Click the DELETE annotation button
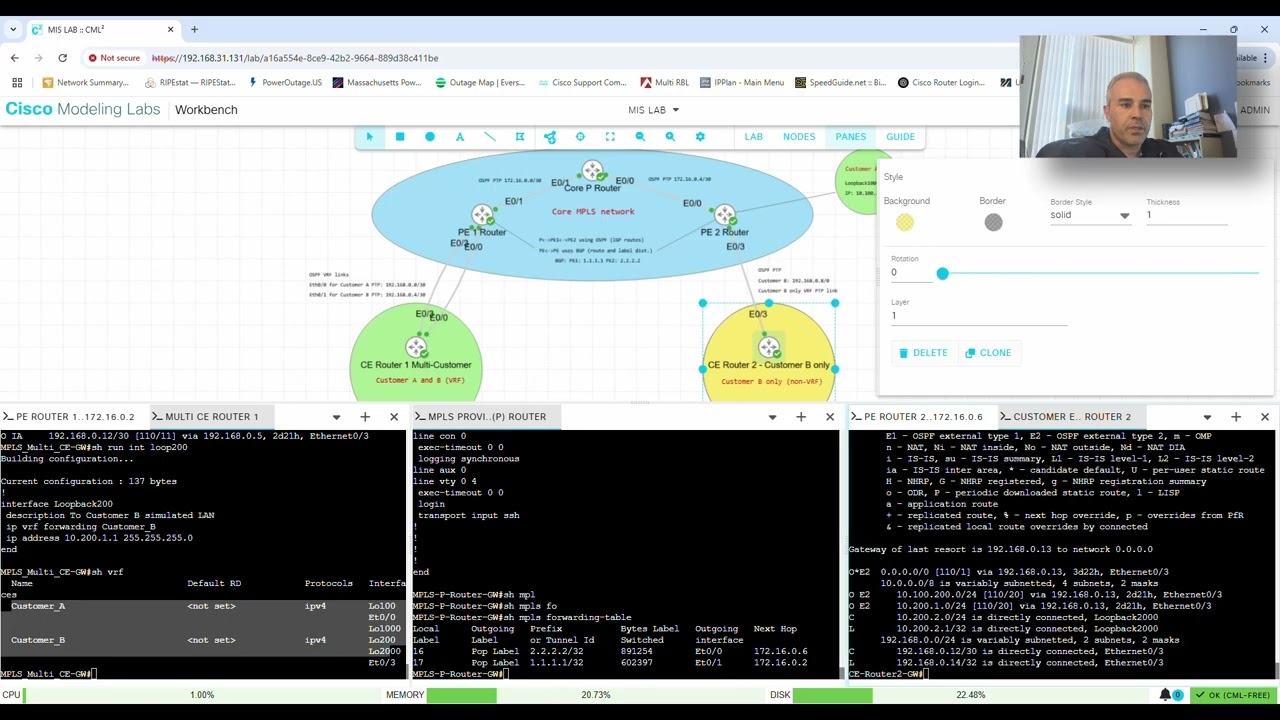This screenshot has height=720, width=1280. (923, 353)
